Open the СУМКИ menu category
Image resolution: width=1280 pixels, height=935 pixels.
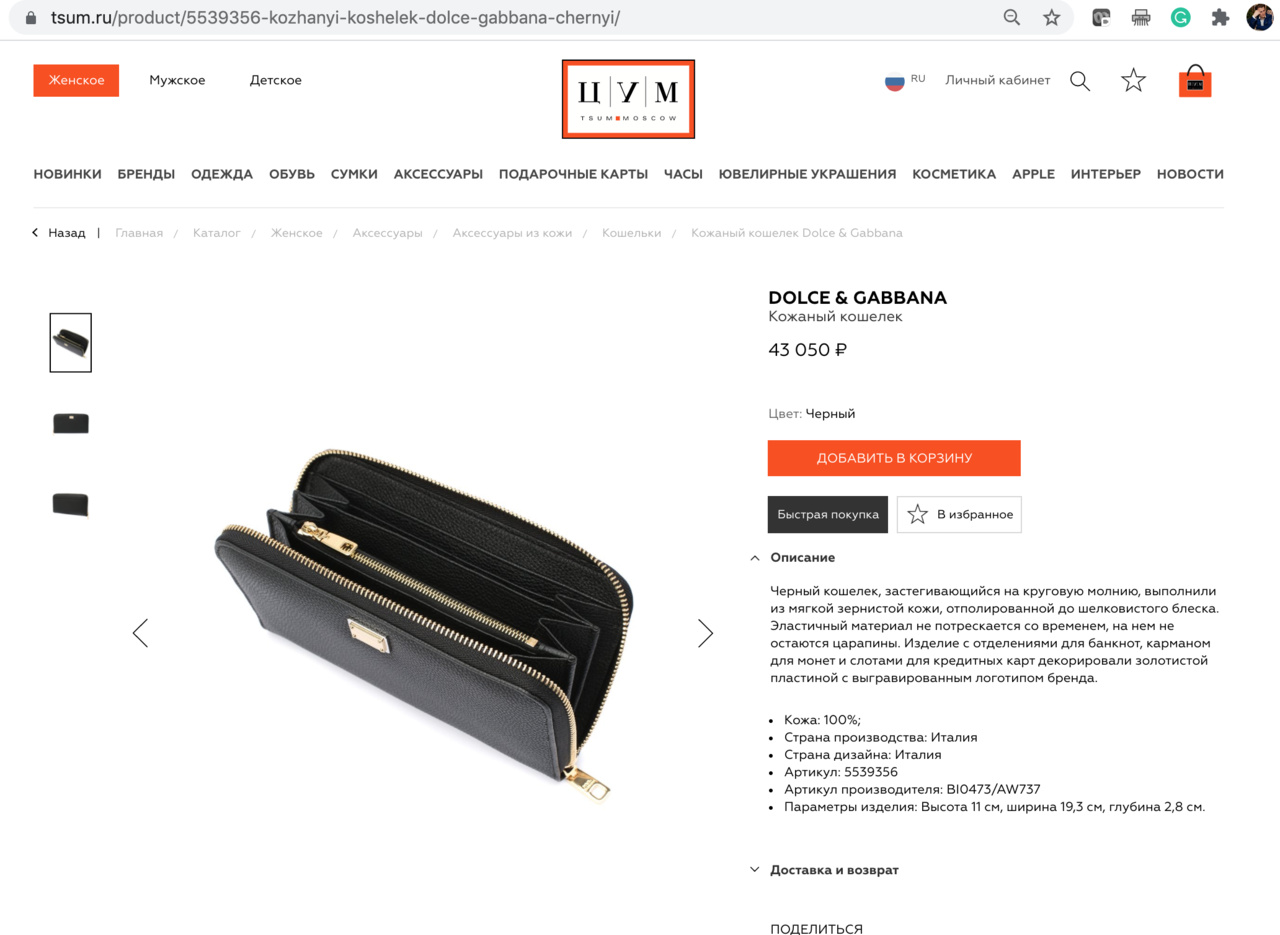pos(354,174)
